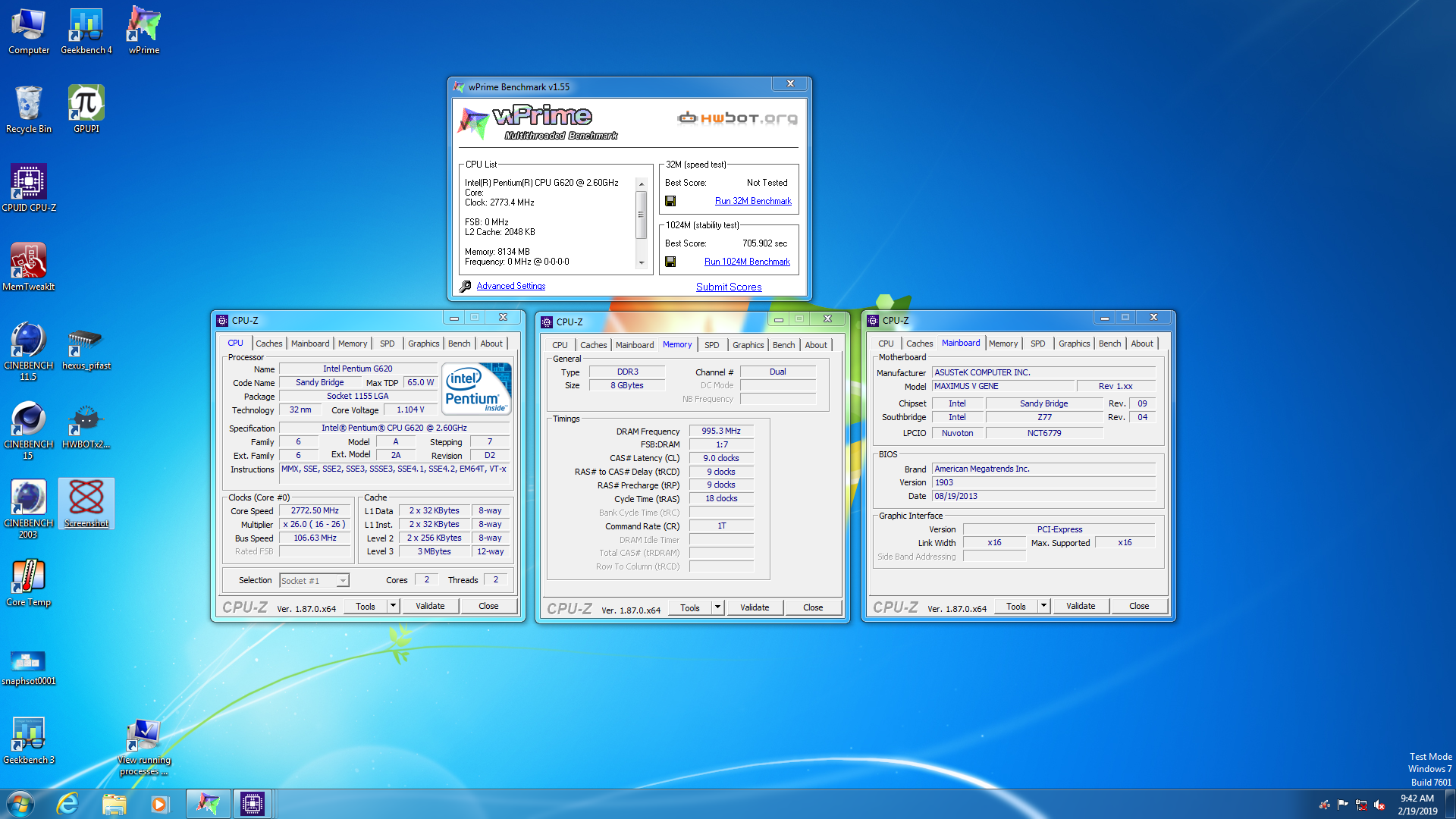1456x819 pixels.
Task: Switch to the Graphics tab in the middle CPU-Z window
Action: [748, 345]
